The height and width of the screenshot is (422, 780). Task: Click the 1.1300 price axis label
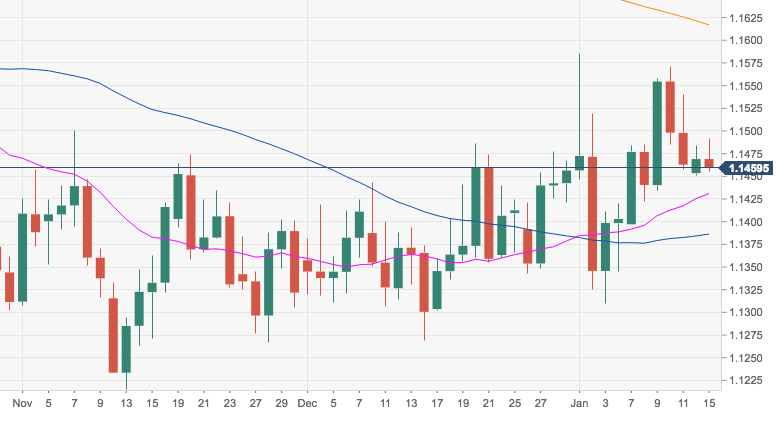(x=746, y=313)
